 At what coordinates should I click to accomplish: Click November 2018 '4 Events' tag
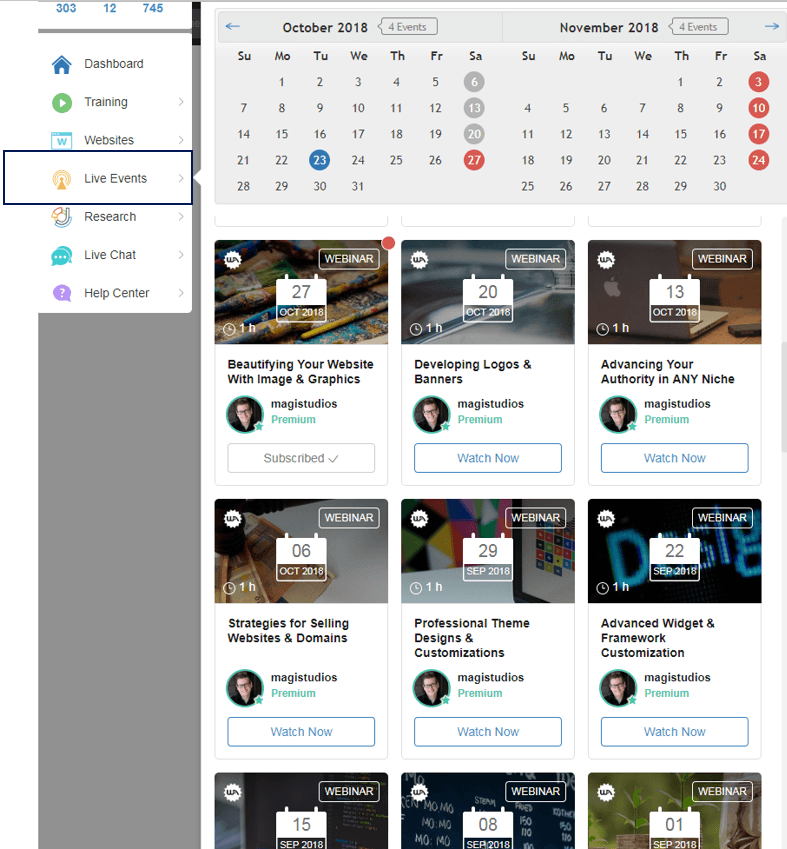pyautogui.click(x=698, y=27)
